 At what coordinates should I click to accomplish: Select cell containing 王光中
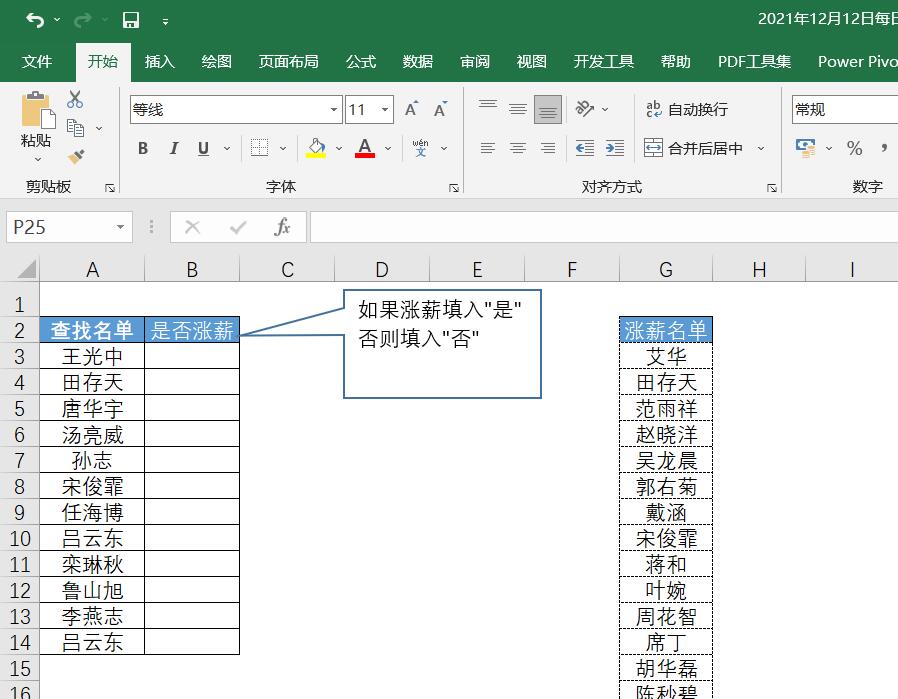pyautogui.click(x=92, y=357)
